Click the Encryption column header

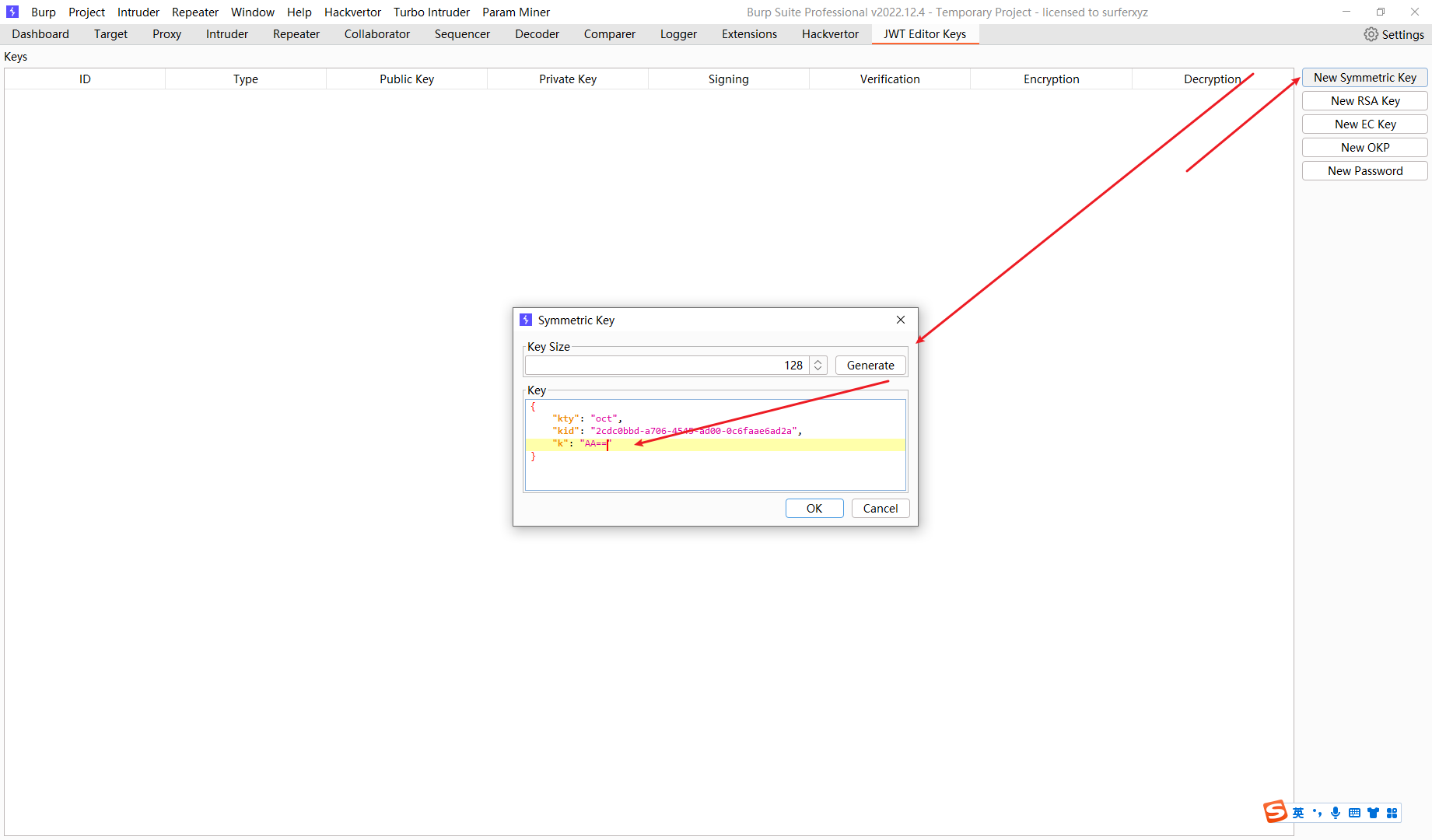1051,79
